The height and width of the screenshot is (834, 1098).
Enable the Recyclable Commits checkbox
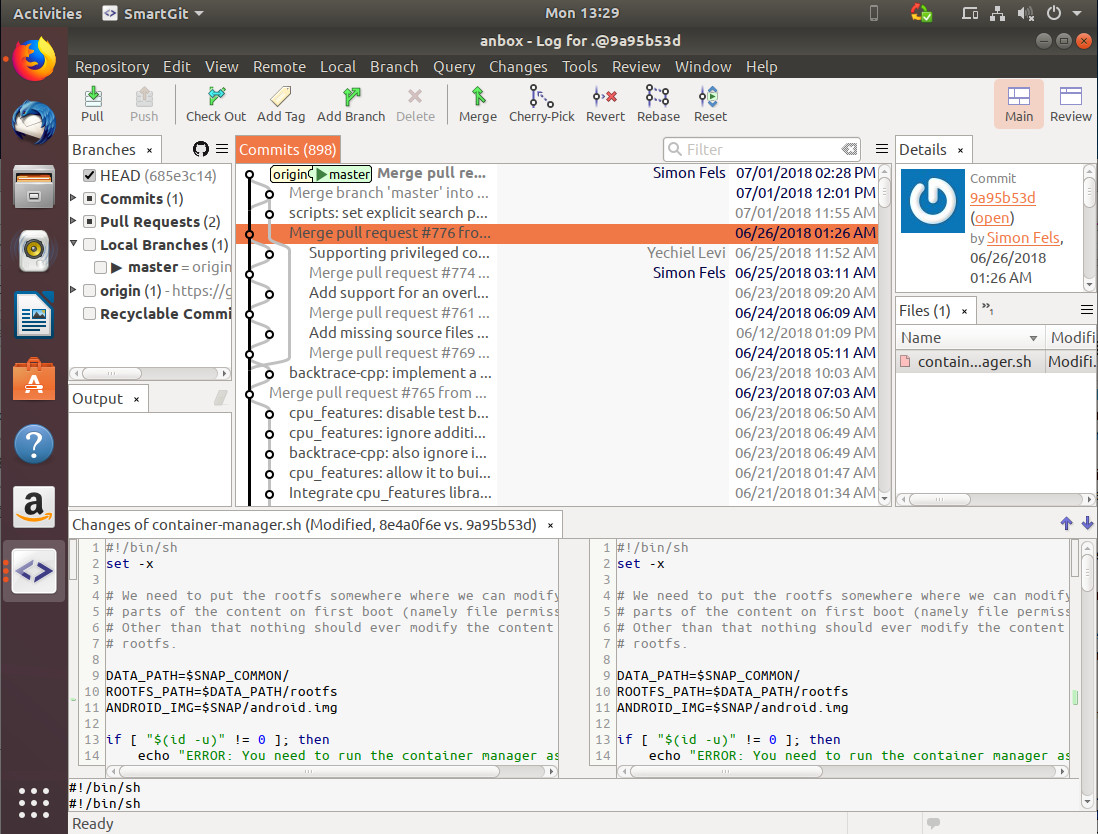pyautogui.click(x=89, y=314)
